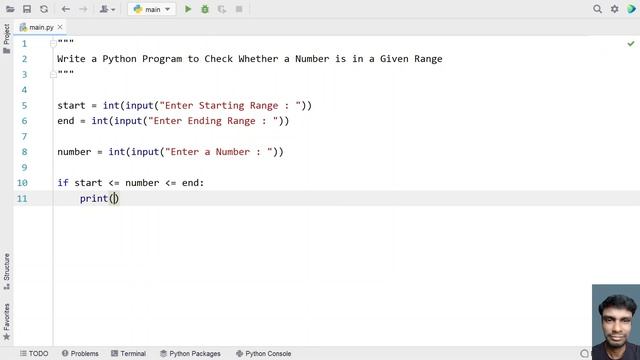Run the program with green play button

pyautogui.click(x=188, y=9)
